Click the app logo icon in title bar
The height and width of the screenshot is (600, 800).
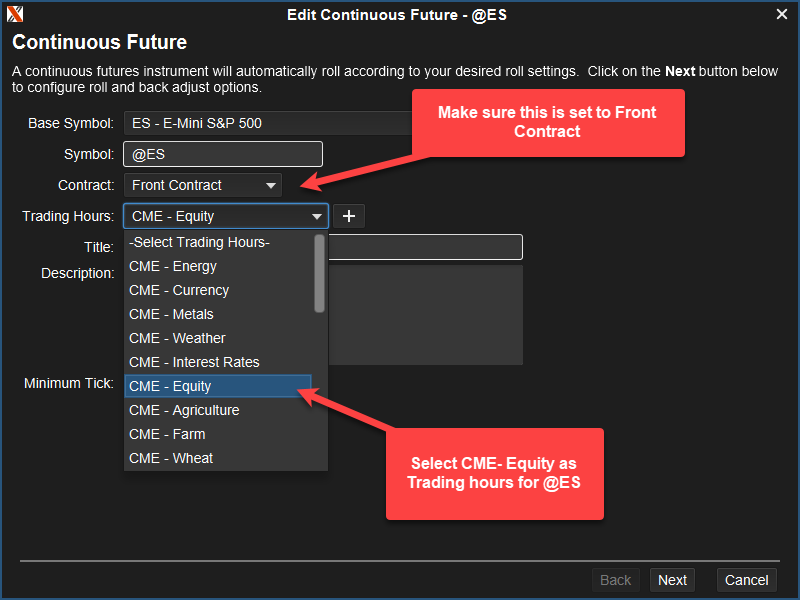pos(15,14)
